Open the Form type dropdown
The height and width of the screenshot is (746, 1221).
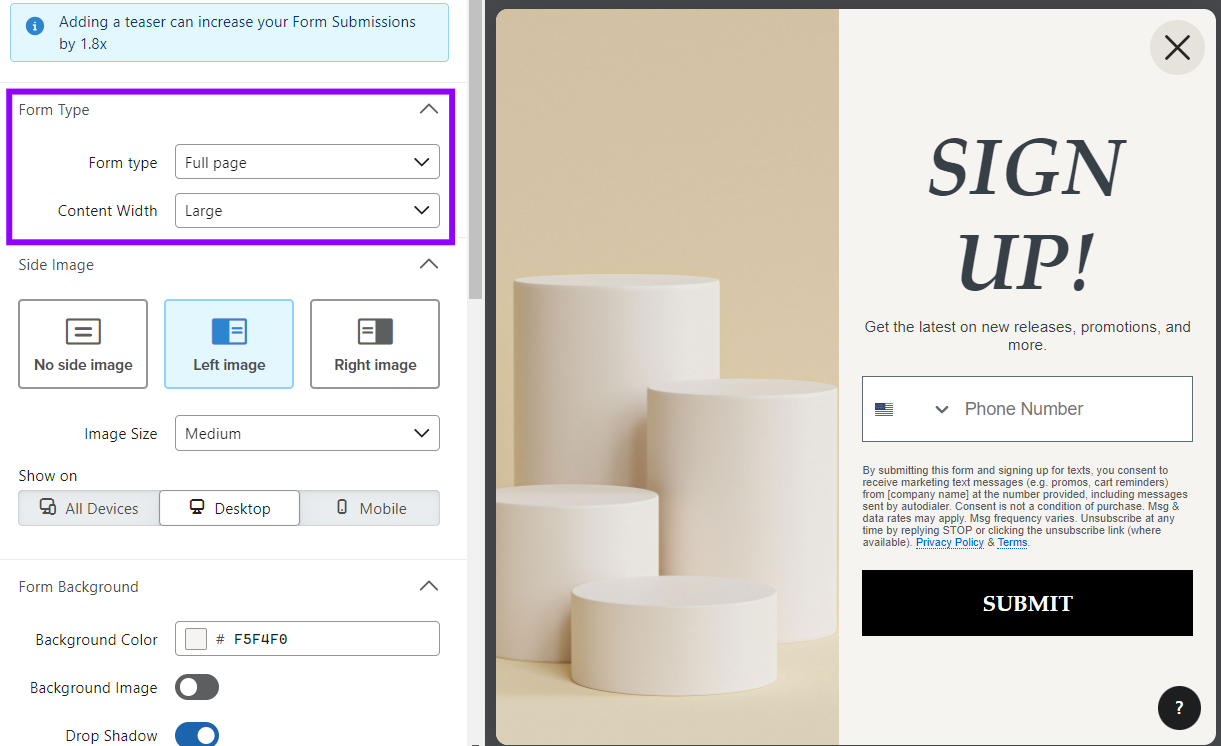click(307, 161)
